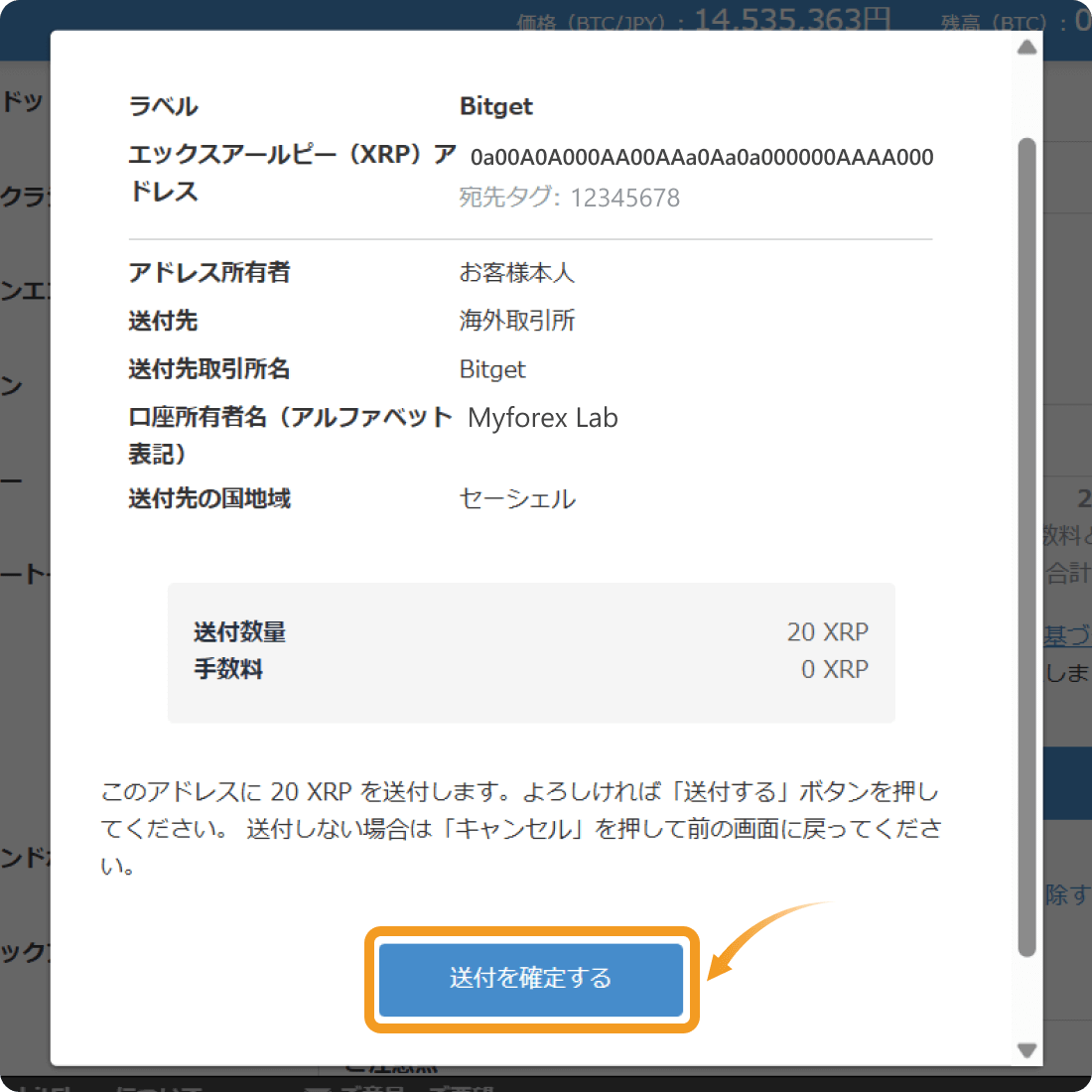Click the Bitget label value
The image size is (1092, 1092).
[496, 106]
